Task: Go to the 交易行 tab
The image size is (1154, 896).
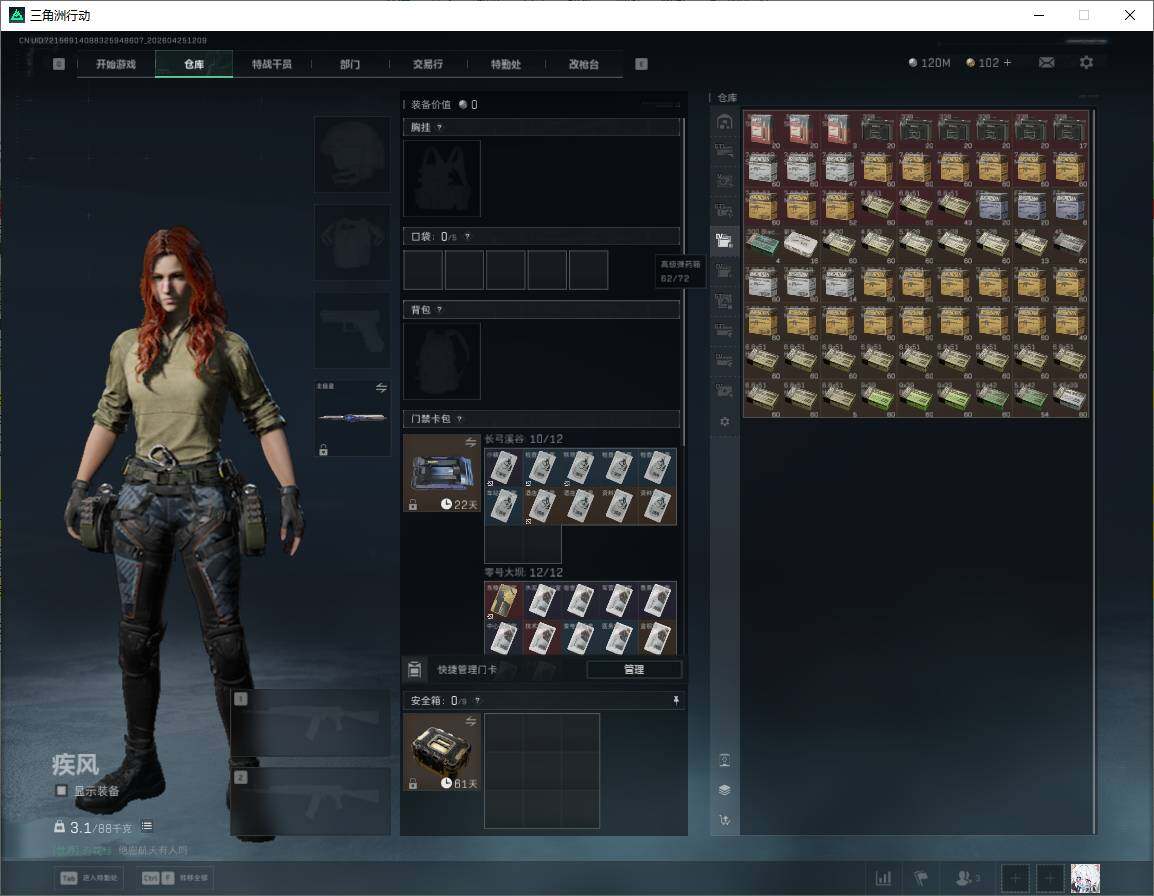Action: [428, 64]
